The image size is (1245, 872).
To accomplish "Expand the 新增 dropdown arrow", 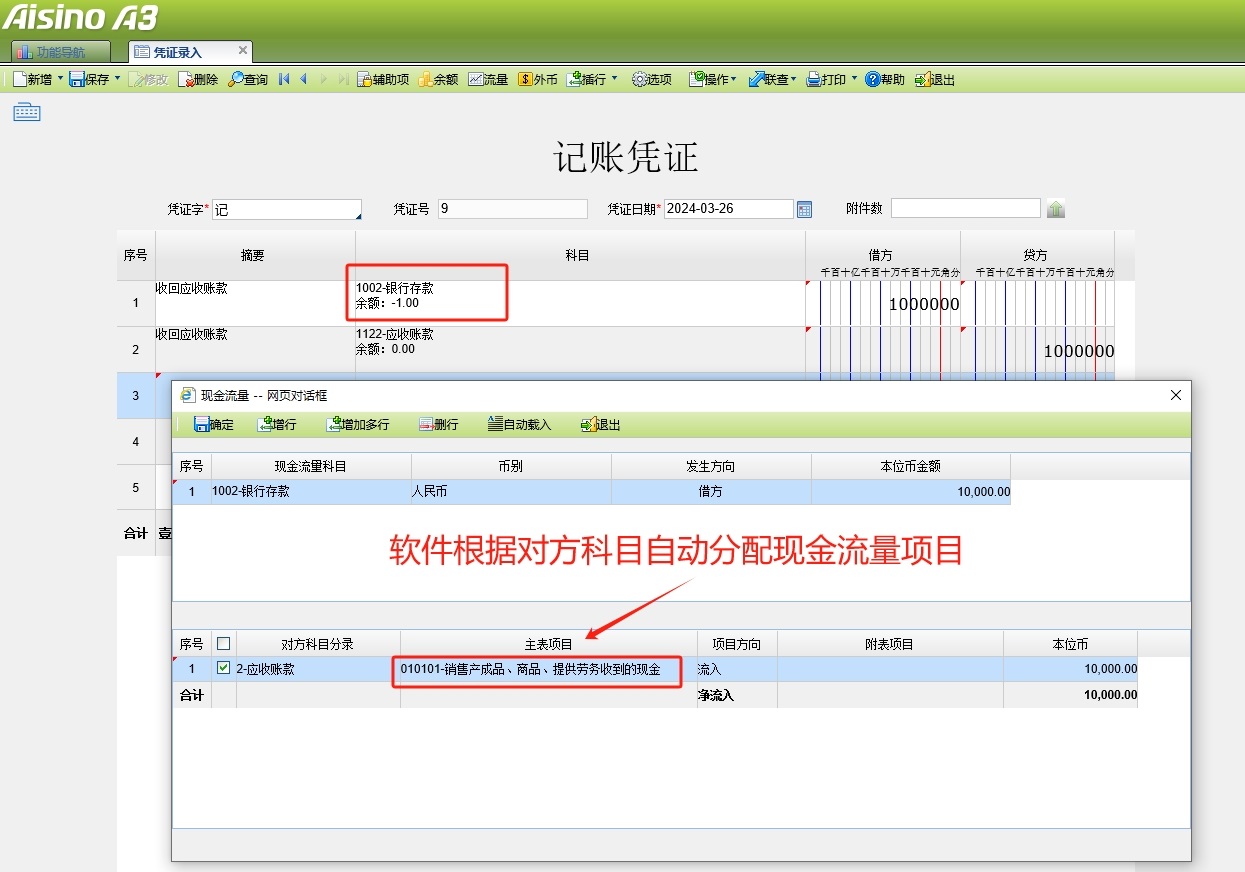I will click(x=60, y=79).
